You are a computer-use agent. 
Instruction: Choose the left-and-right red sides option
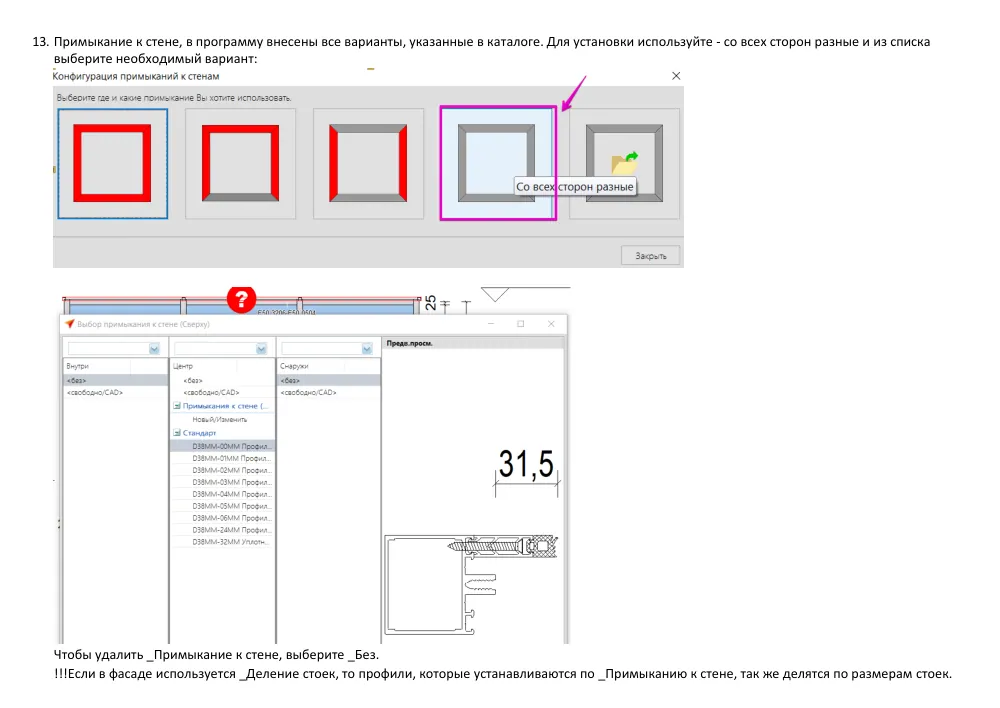(x=368, y=163)
